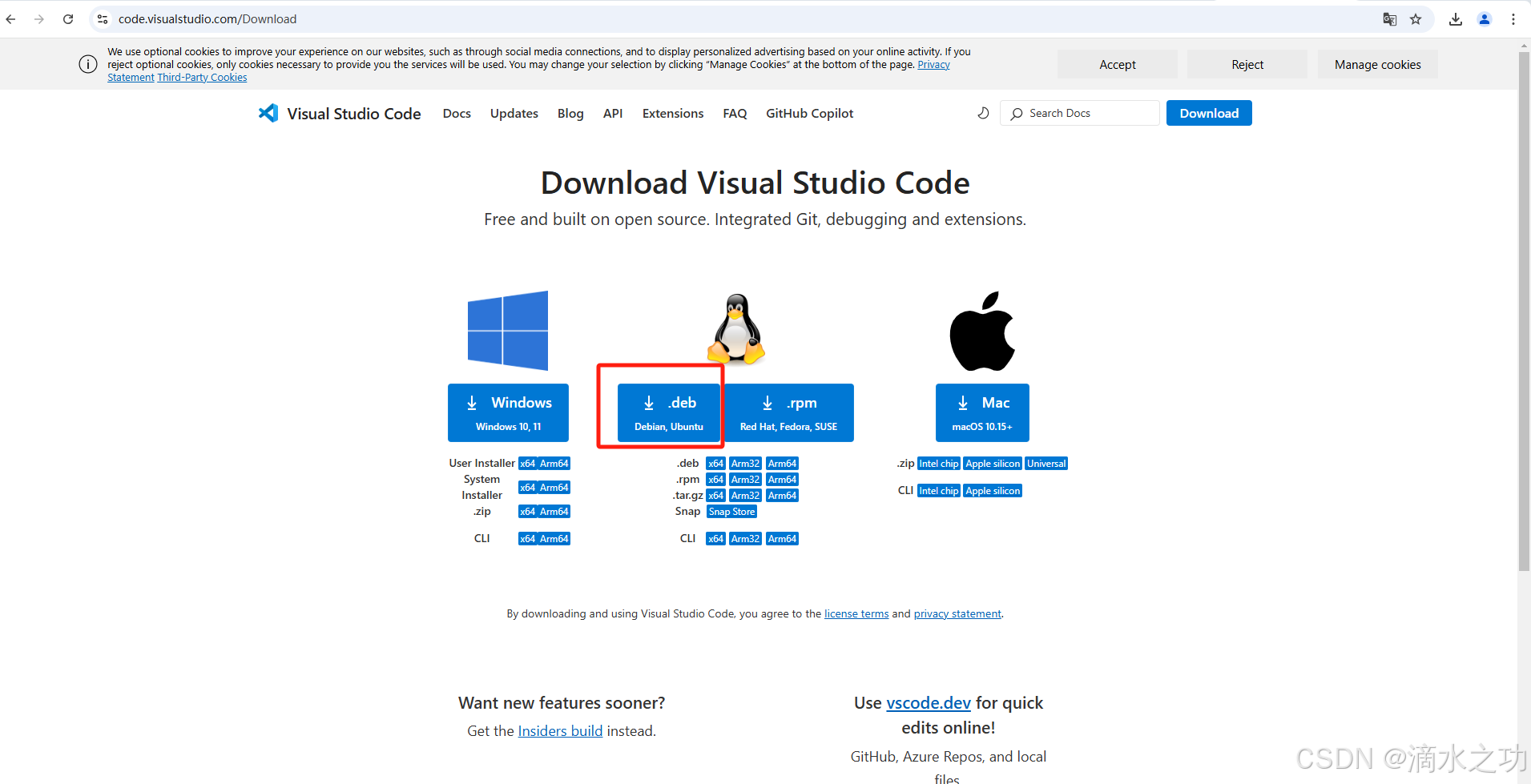Open the Chrome three-dot menu
This screenshot has width=1531, height=784.
point(1513,19)
